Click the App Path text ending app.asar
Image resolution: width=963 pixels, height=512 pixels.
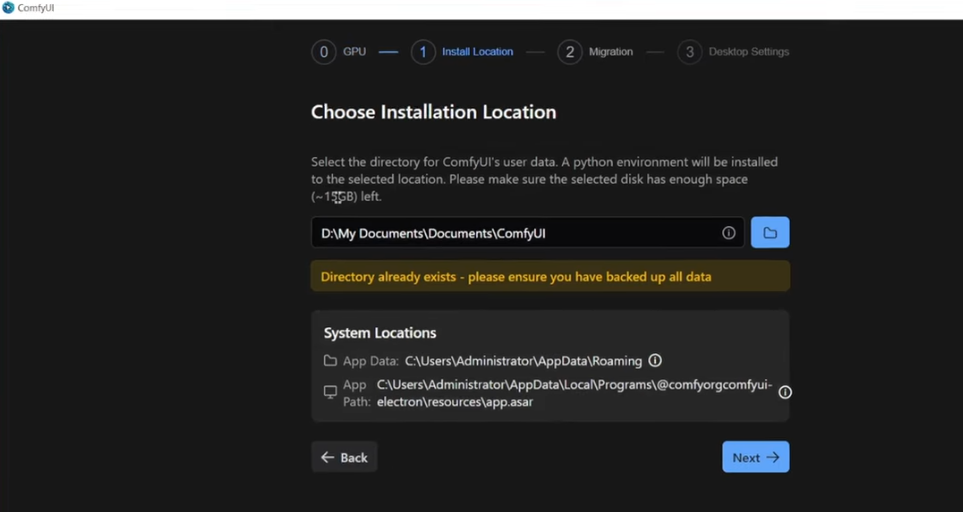point(574,394)
